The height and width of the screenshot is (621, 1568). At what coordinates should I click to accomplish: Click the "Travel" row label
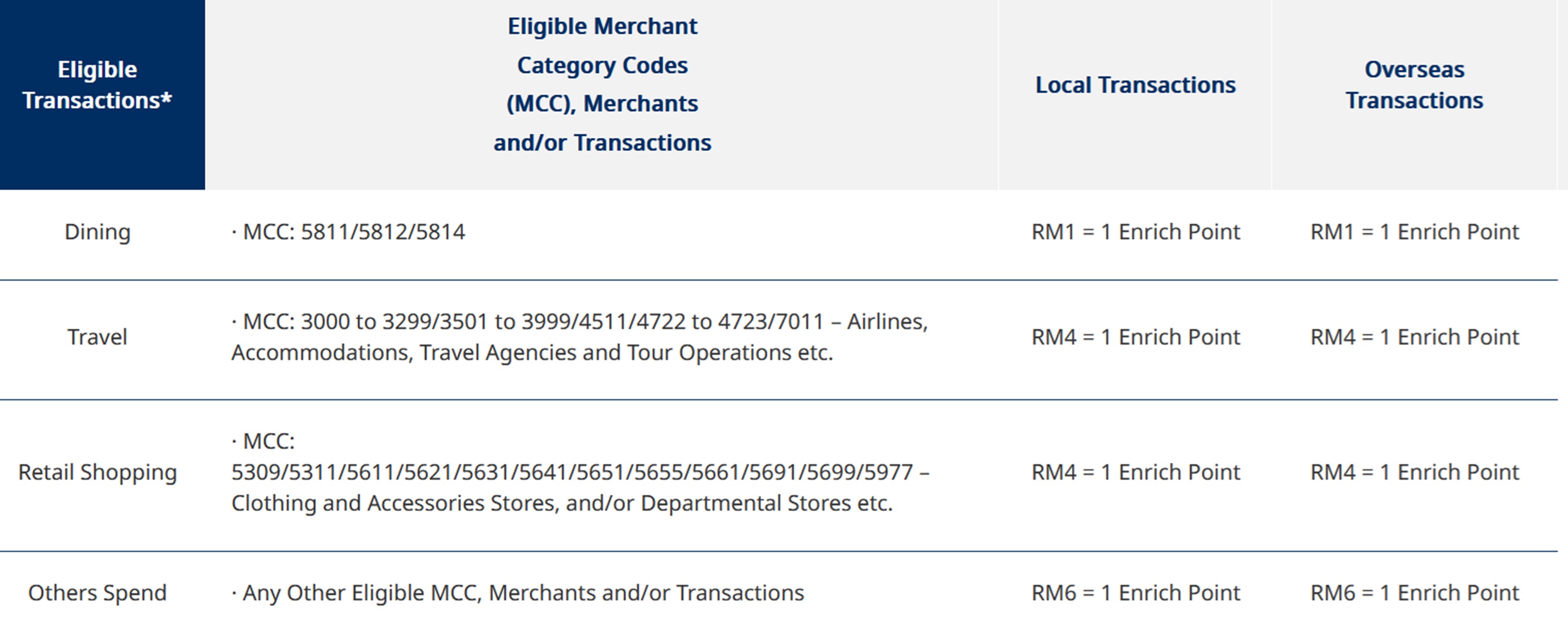pyautogui.click(x=97, y=337)
